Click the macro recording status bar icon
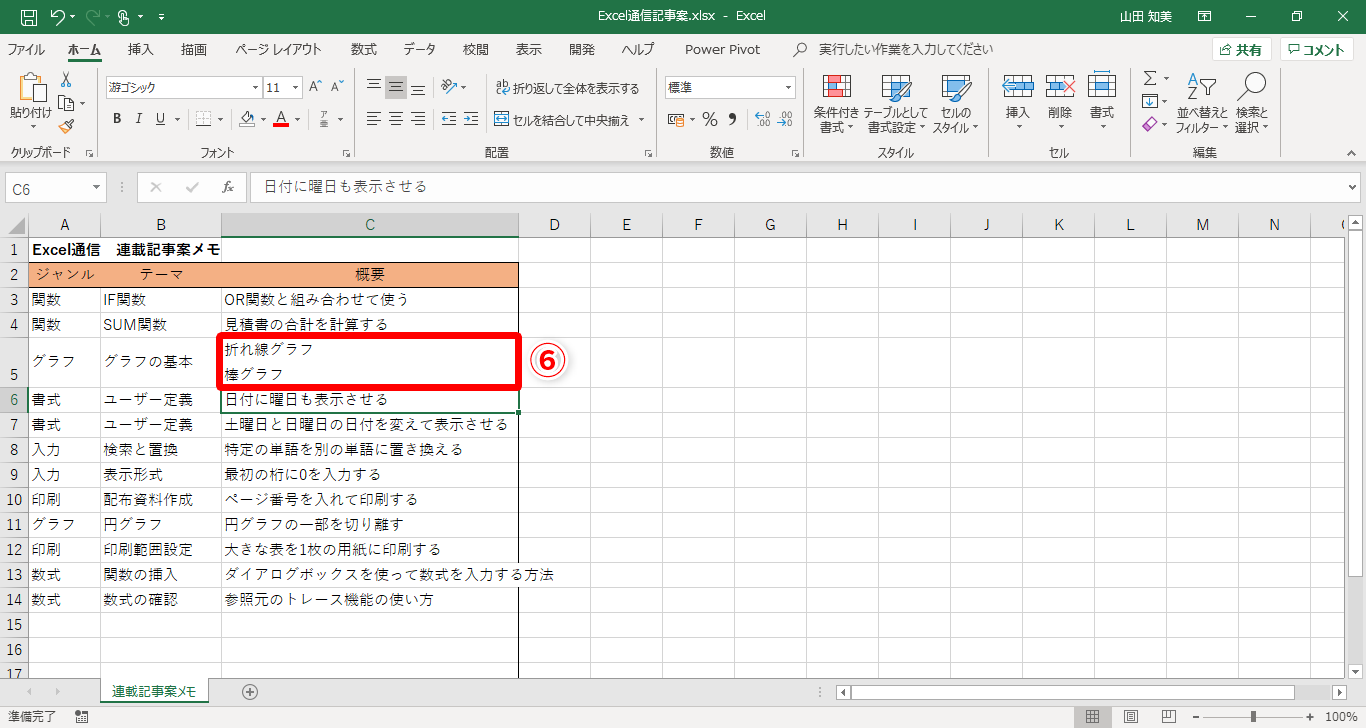 [x=82, y=716]
